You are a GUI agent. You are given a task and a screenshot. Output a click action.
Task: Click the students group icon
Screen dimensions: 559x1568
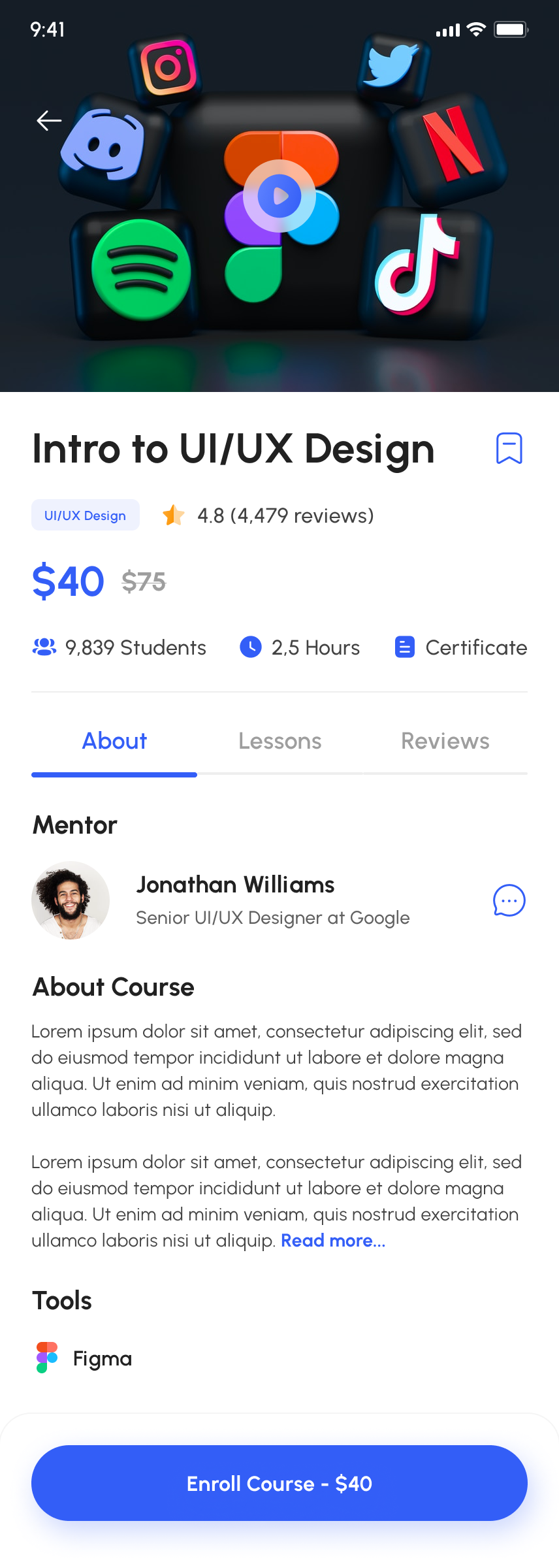pos(44,647)
